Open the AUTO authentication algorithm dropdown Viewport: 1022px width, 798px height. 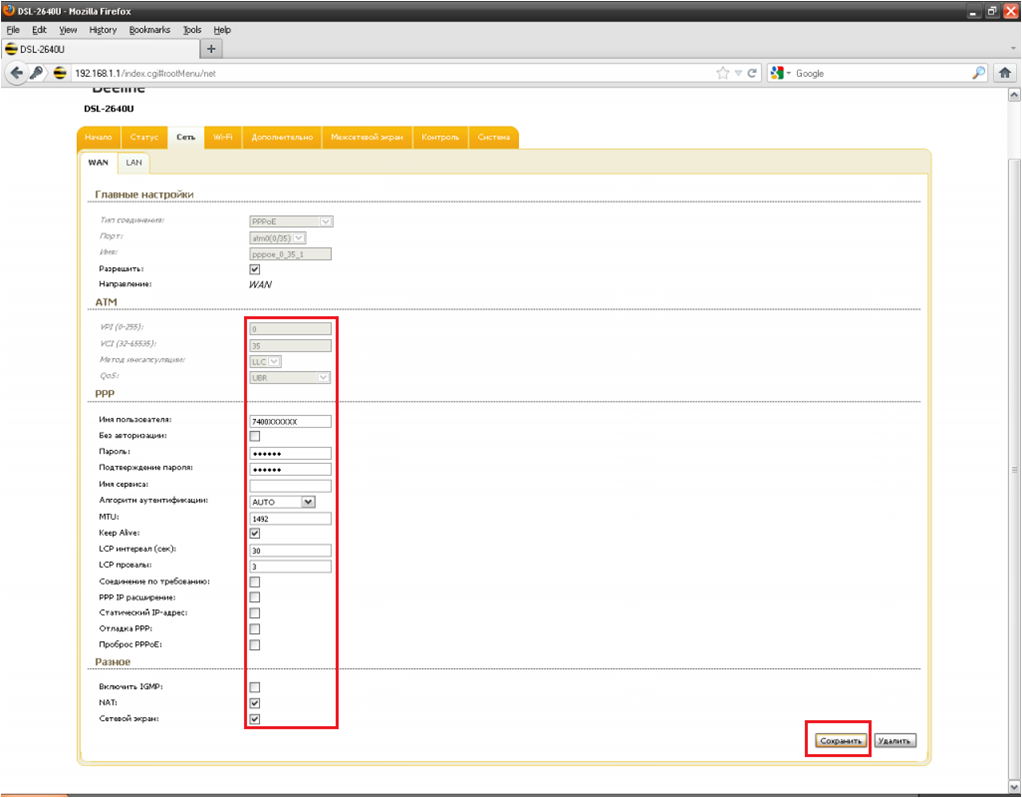pyautogui.click(x=282, y=502)
